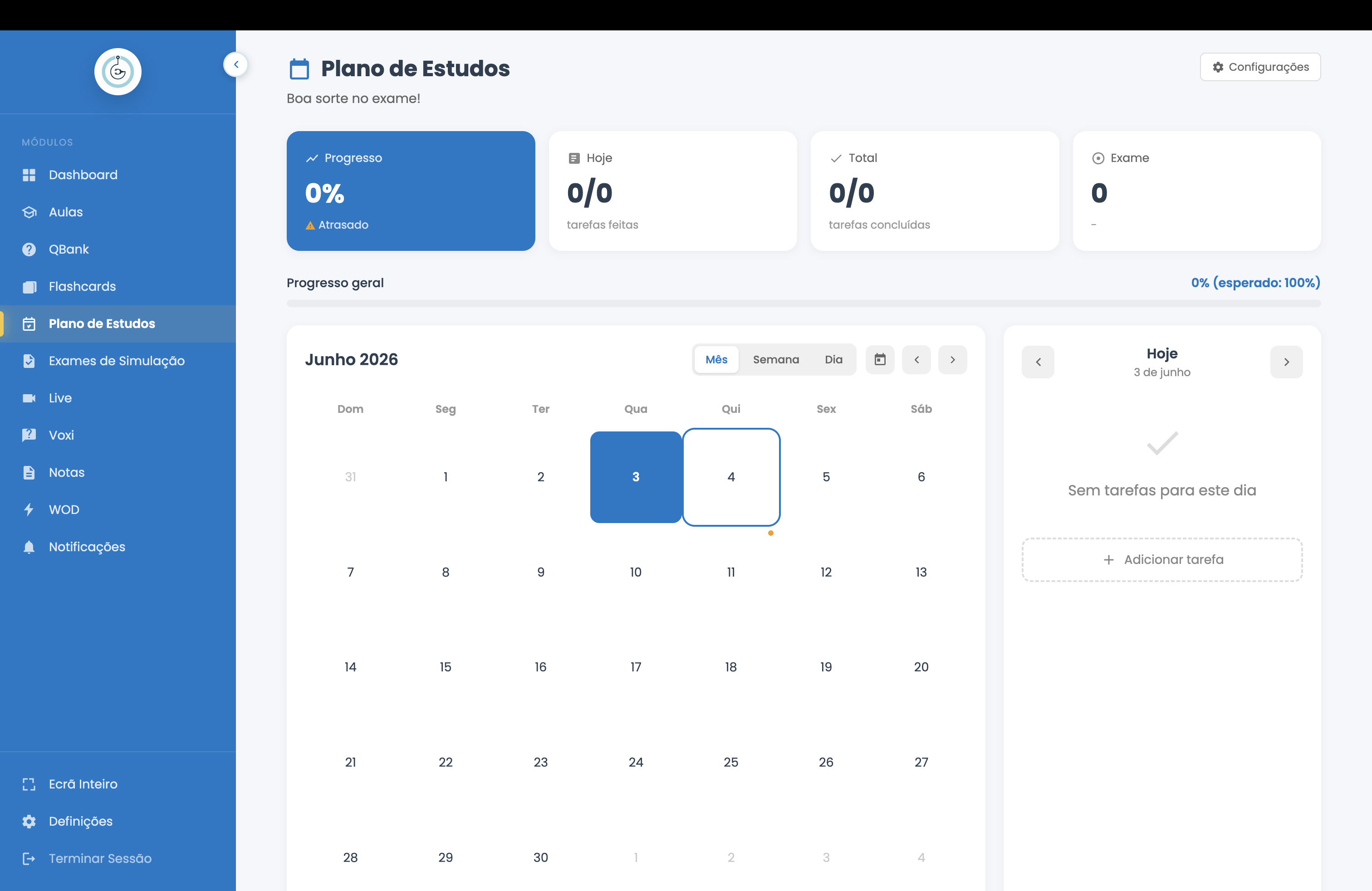The height and width of the screenshot is (891, 1372).
Task: Click 'tarefas concluídas' label
Action: point(879,225)
